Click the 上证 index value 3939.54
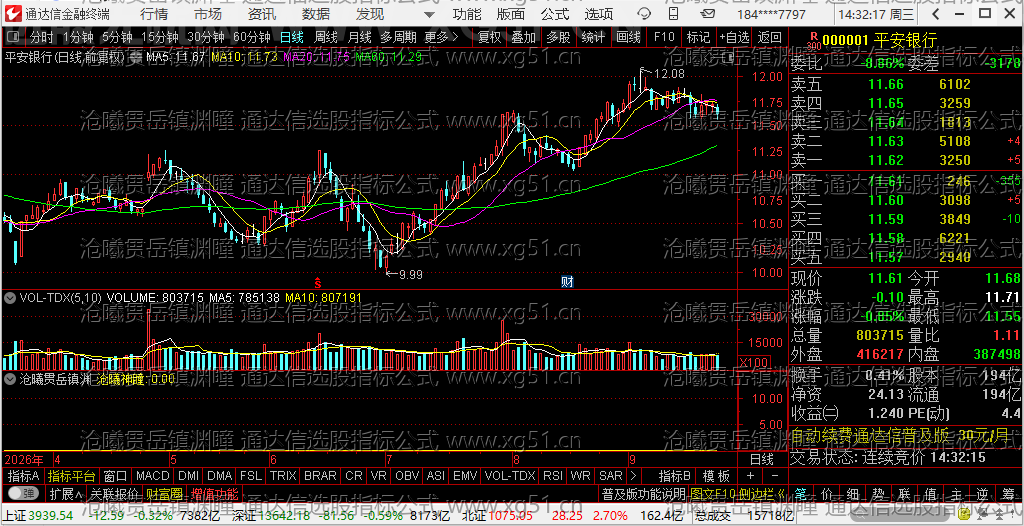This screenshot has height=526, width=1024. coord(50,516)
